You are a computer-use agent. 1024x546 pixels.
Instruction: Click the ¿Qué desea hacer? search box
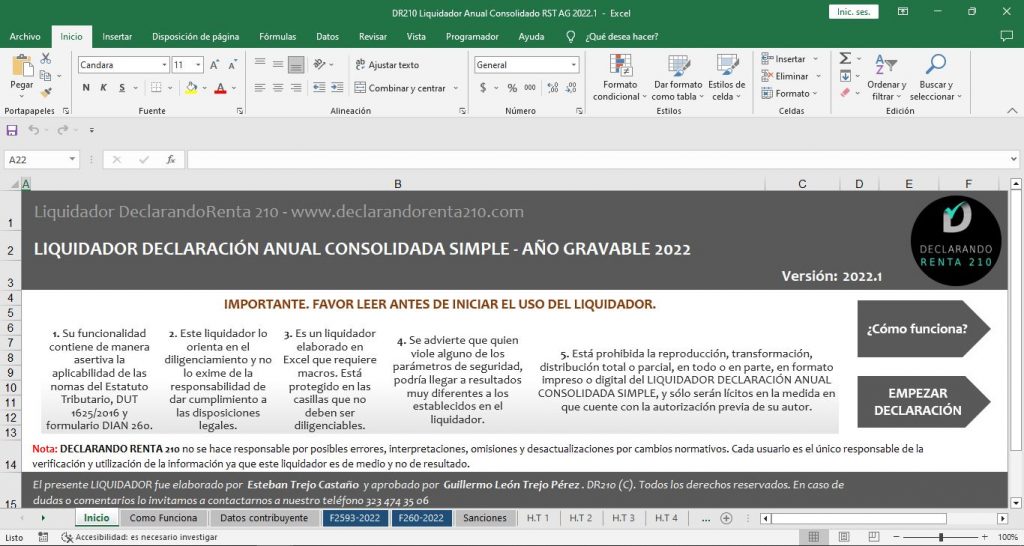[x=622, y=37]
